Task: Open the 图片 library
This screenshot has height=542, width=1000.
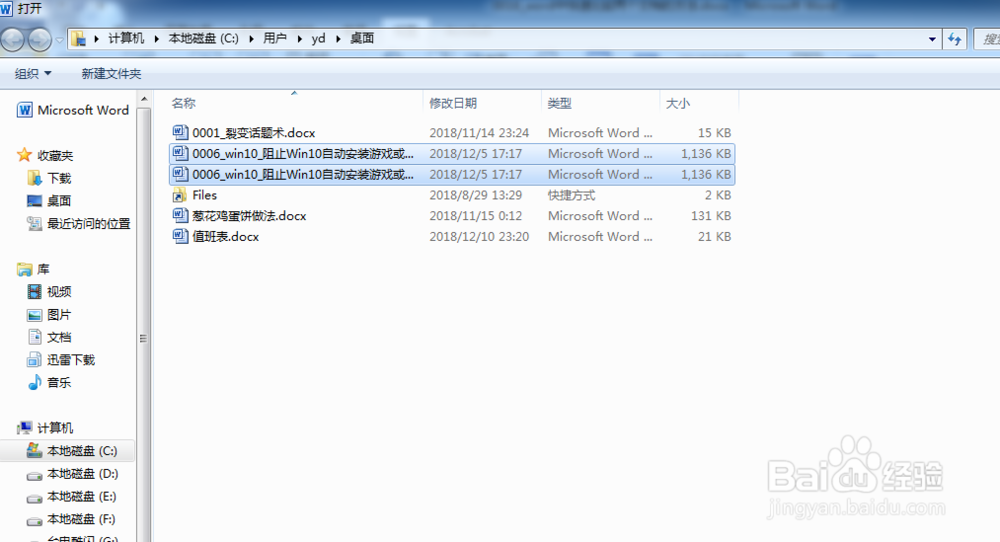Action: point(59,315)
